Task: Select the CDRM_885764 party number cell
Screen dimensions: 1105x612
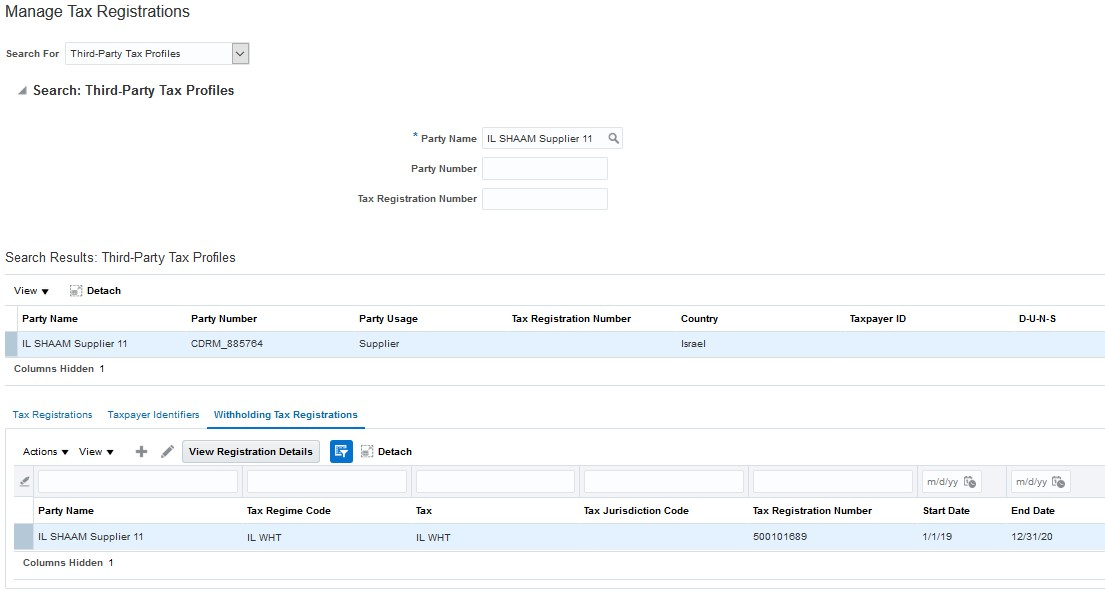Action: pos(227,344)
